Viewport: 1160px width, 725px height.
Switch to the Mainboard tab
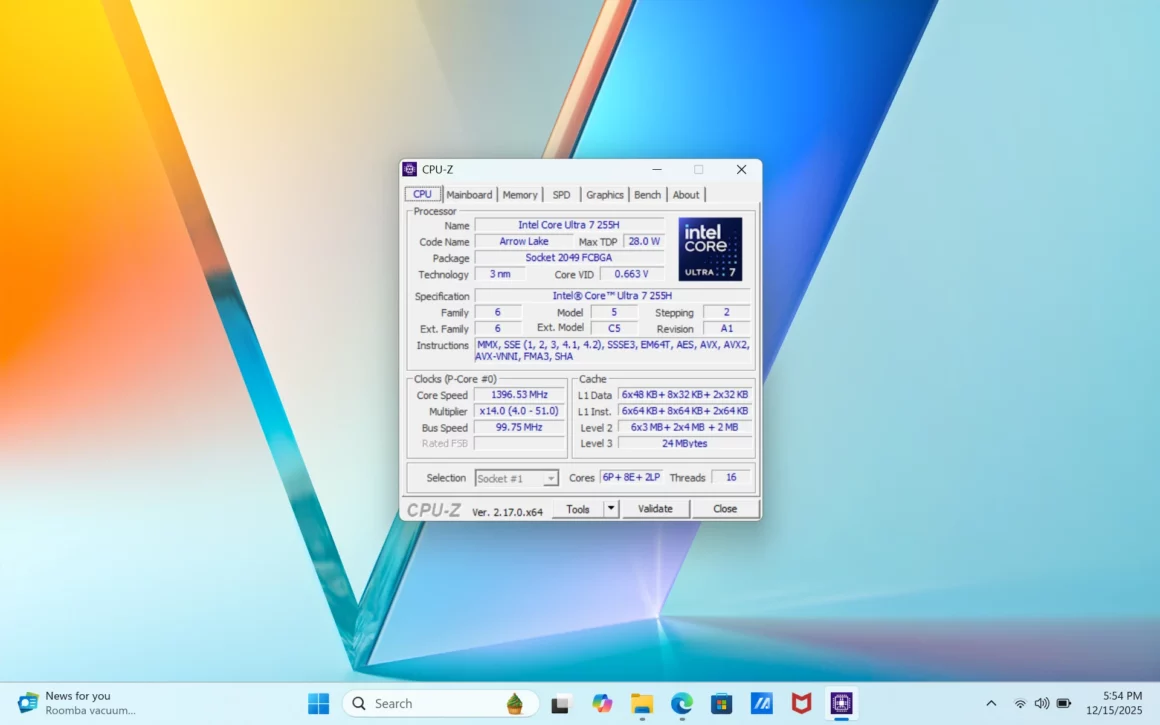[x=469, y=195]
